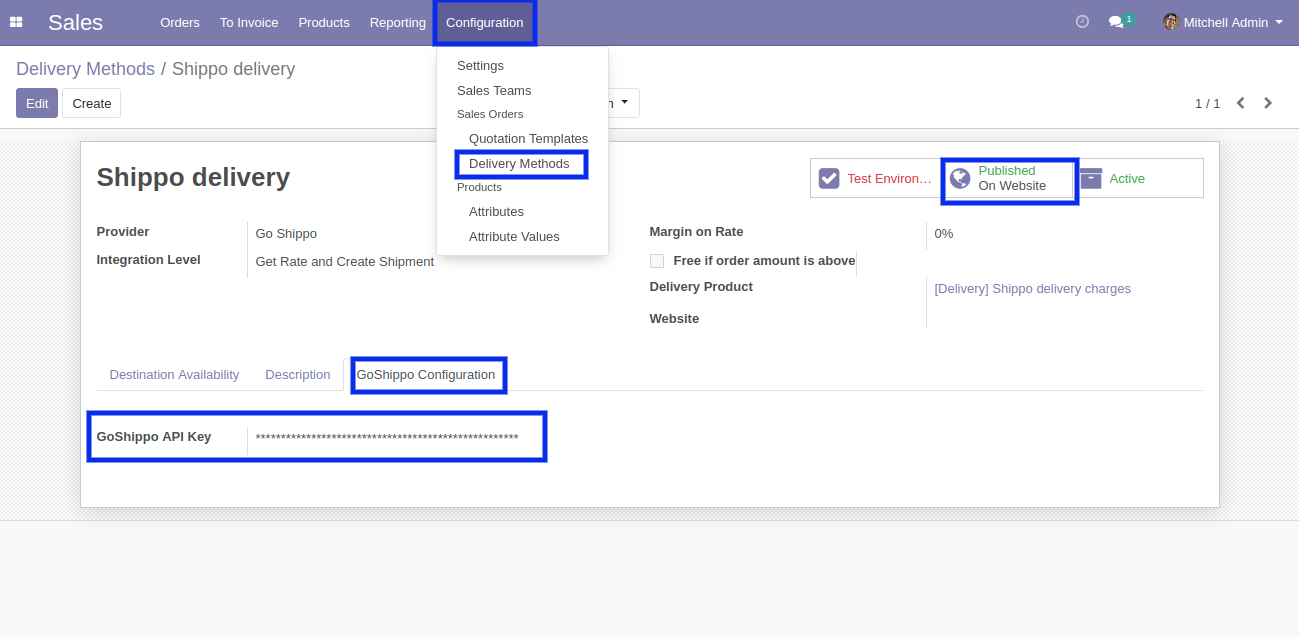Open the To Invoice menu
The height and width of the screenshot is (637, 1299).
[249, 22]
